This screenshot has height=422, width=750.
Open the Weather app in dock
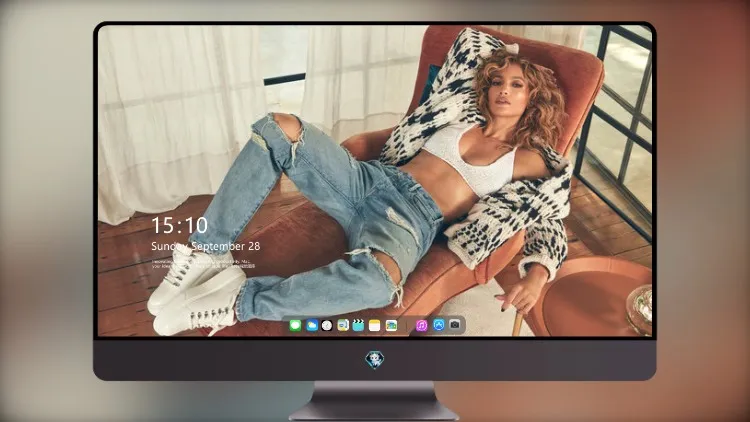point(312,326)
